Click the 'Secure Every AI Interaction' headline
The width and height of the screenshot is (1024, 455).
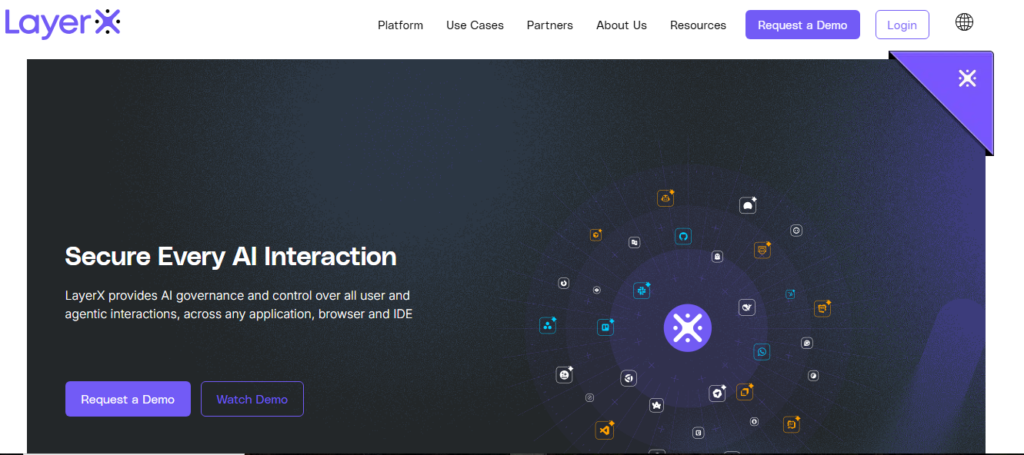pyautogui.click(x=231, y=256)
